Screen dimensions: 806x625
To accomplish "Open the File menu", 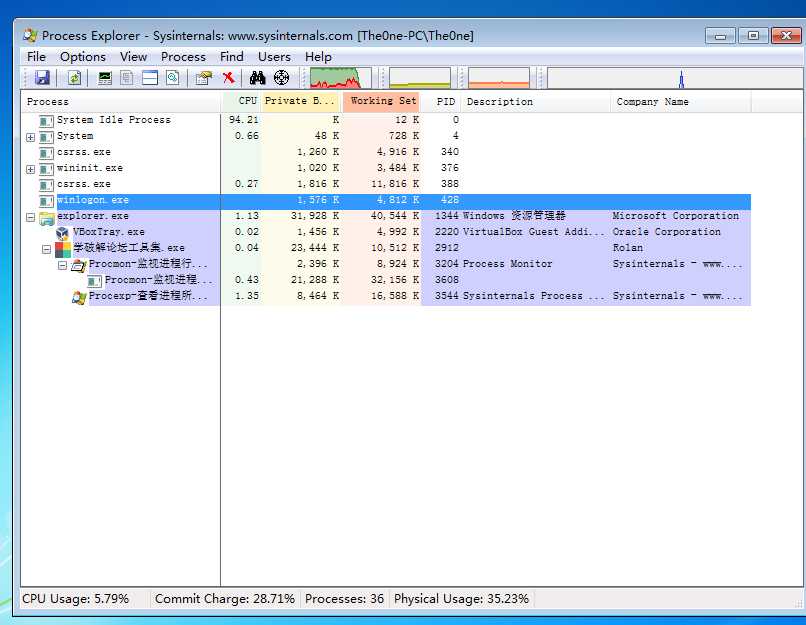I will click(x=36, y=57).
